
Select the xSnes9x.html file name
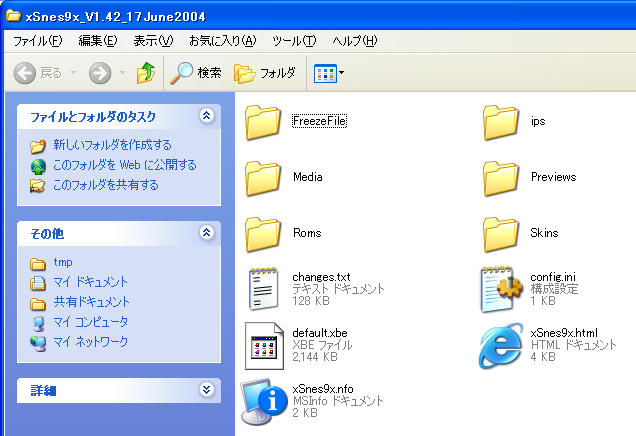(564, 333)
